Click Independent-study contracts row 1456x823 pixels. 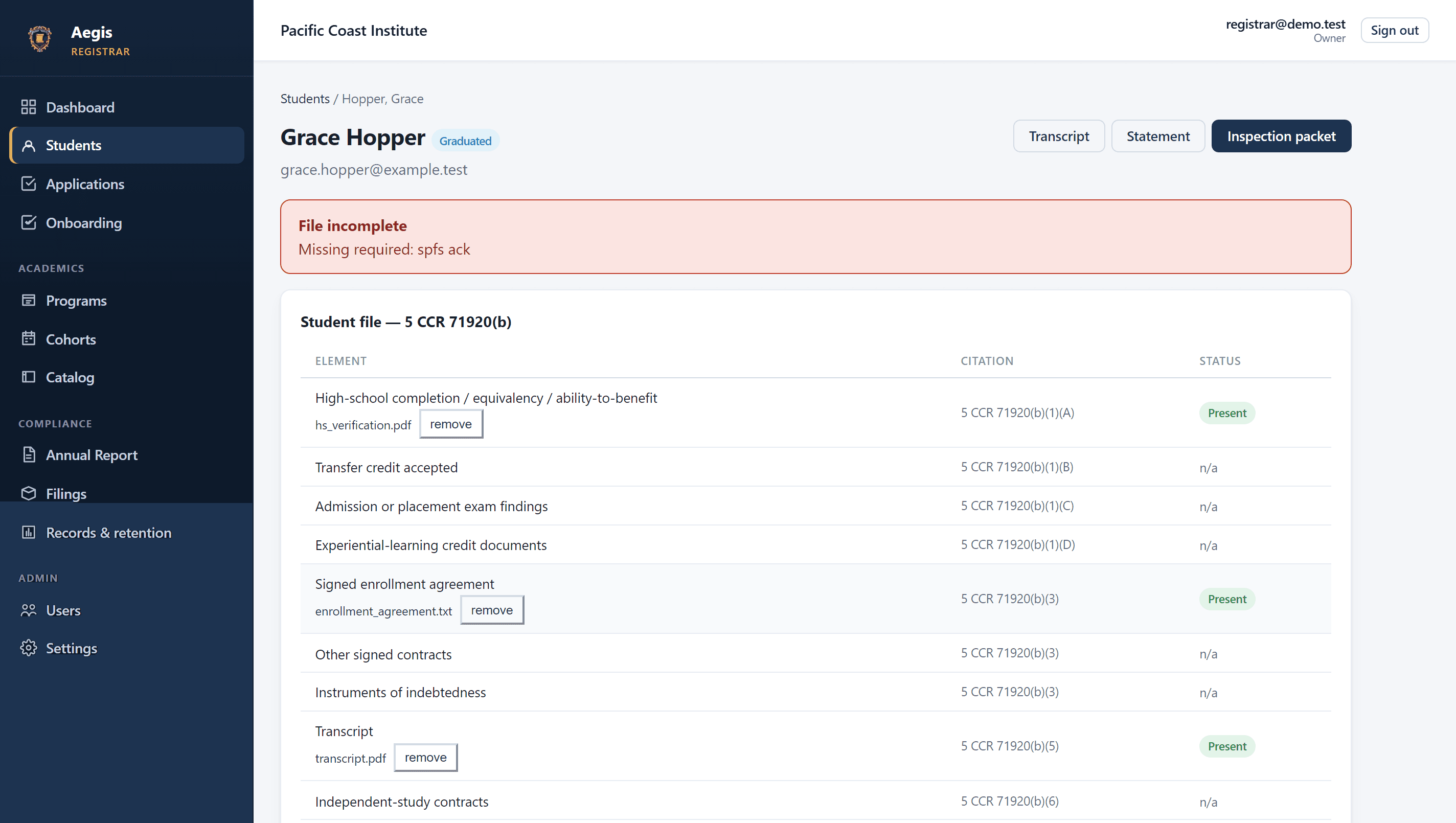[815, 801]
